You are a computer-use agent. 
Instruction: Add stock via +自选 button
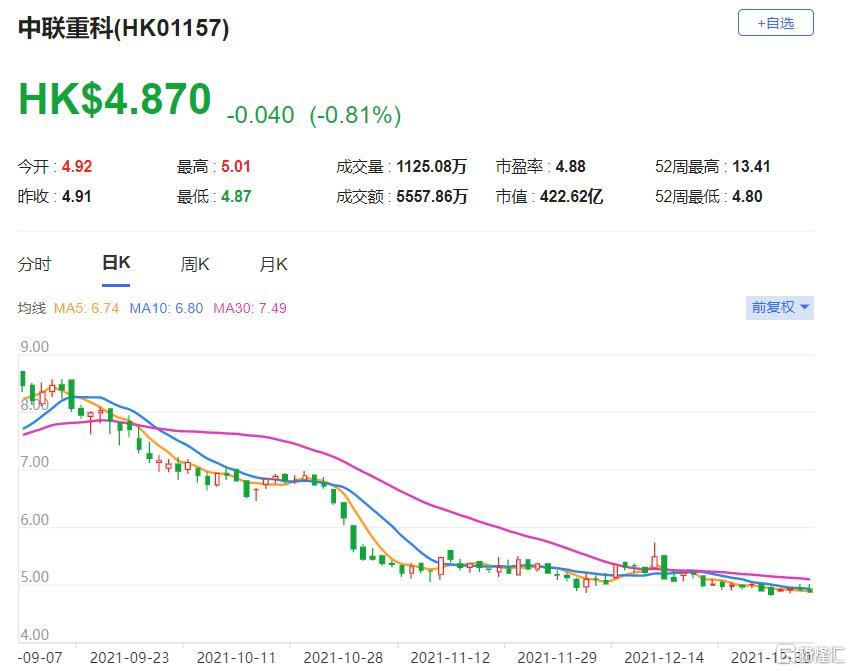click(775, 23)
